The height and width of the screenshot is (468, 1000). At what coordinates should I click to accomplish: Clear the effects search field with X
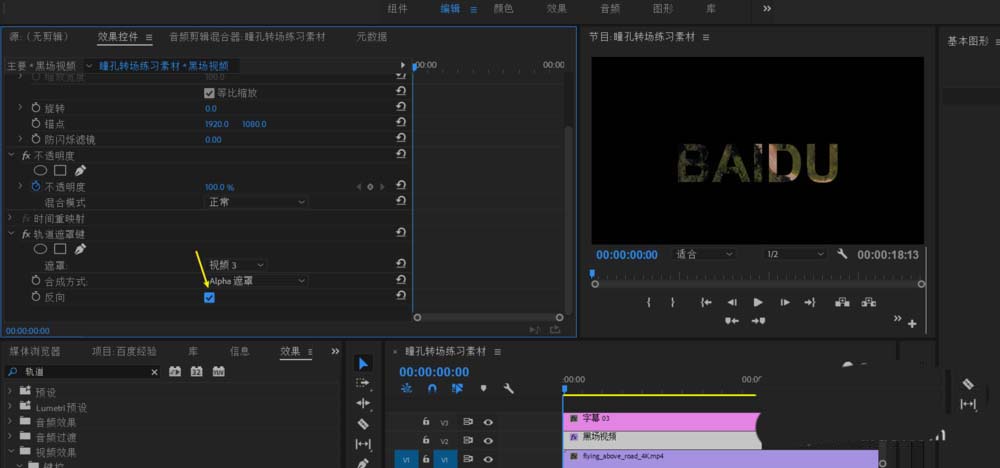[154, 372]
